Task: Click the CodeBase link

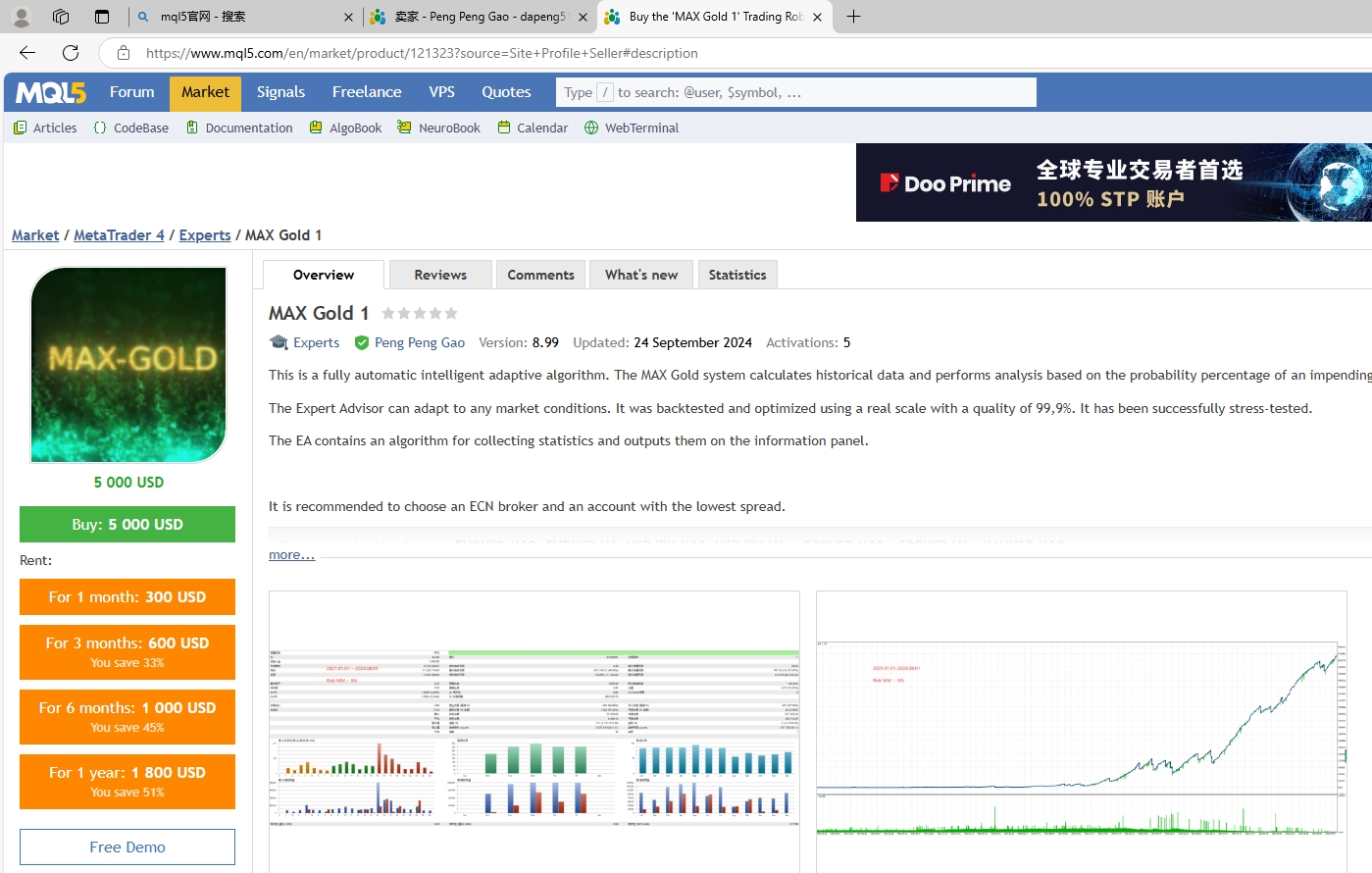Action: pos(141,128)
